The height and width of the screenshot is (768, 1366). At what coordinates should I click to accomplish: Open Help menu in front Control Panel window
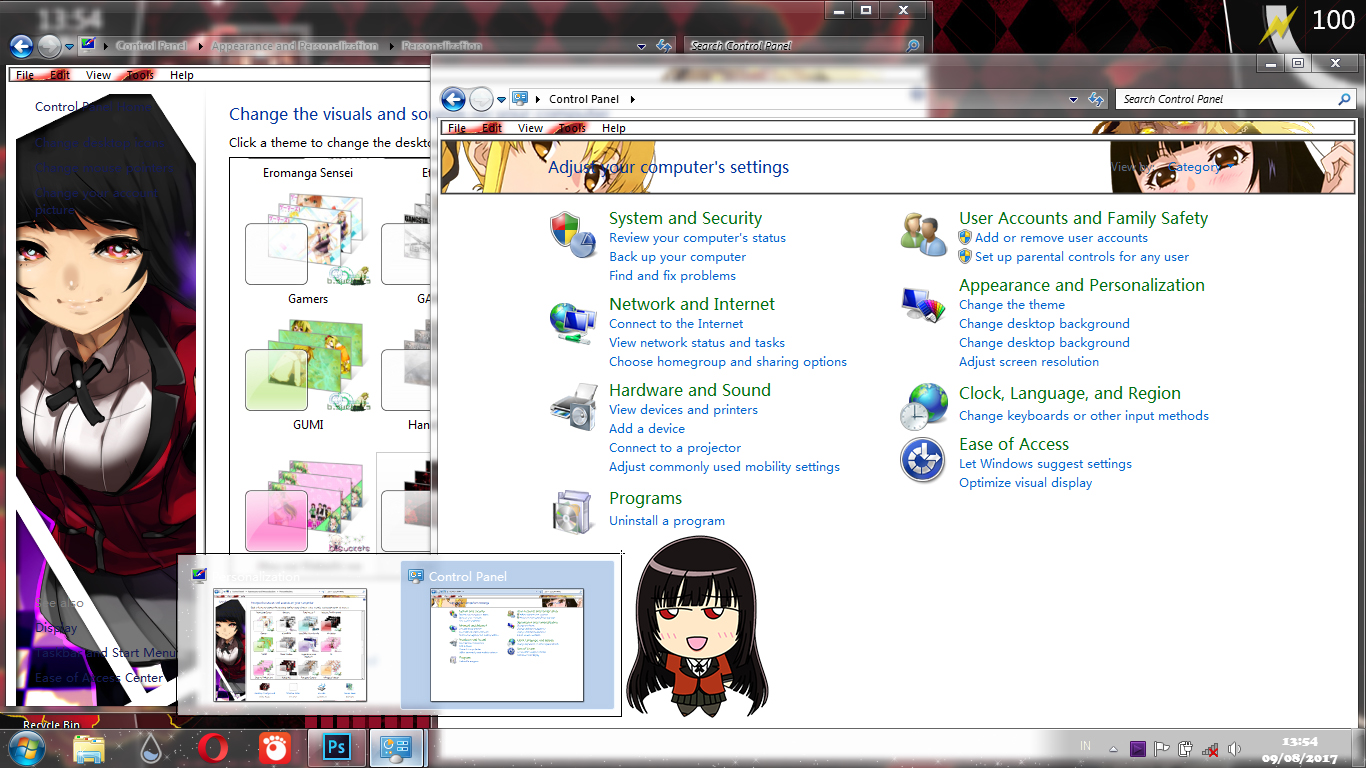click(614, 128)
